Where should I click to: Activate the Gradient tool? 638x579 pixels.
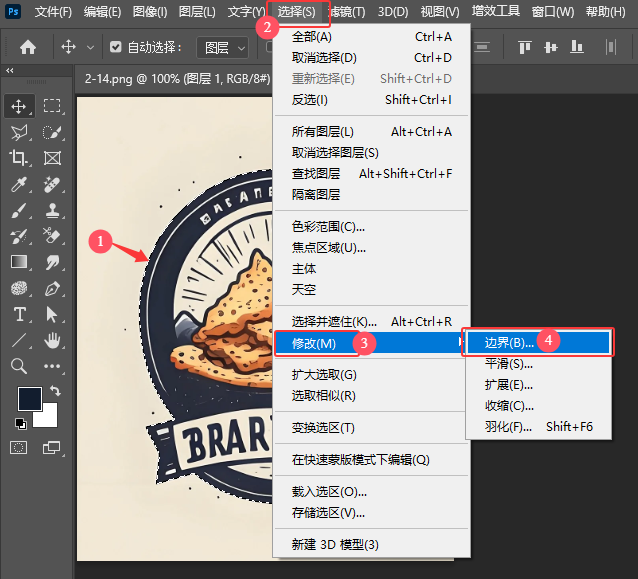tap(19, 262)
